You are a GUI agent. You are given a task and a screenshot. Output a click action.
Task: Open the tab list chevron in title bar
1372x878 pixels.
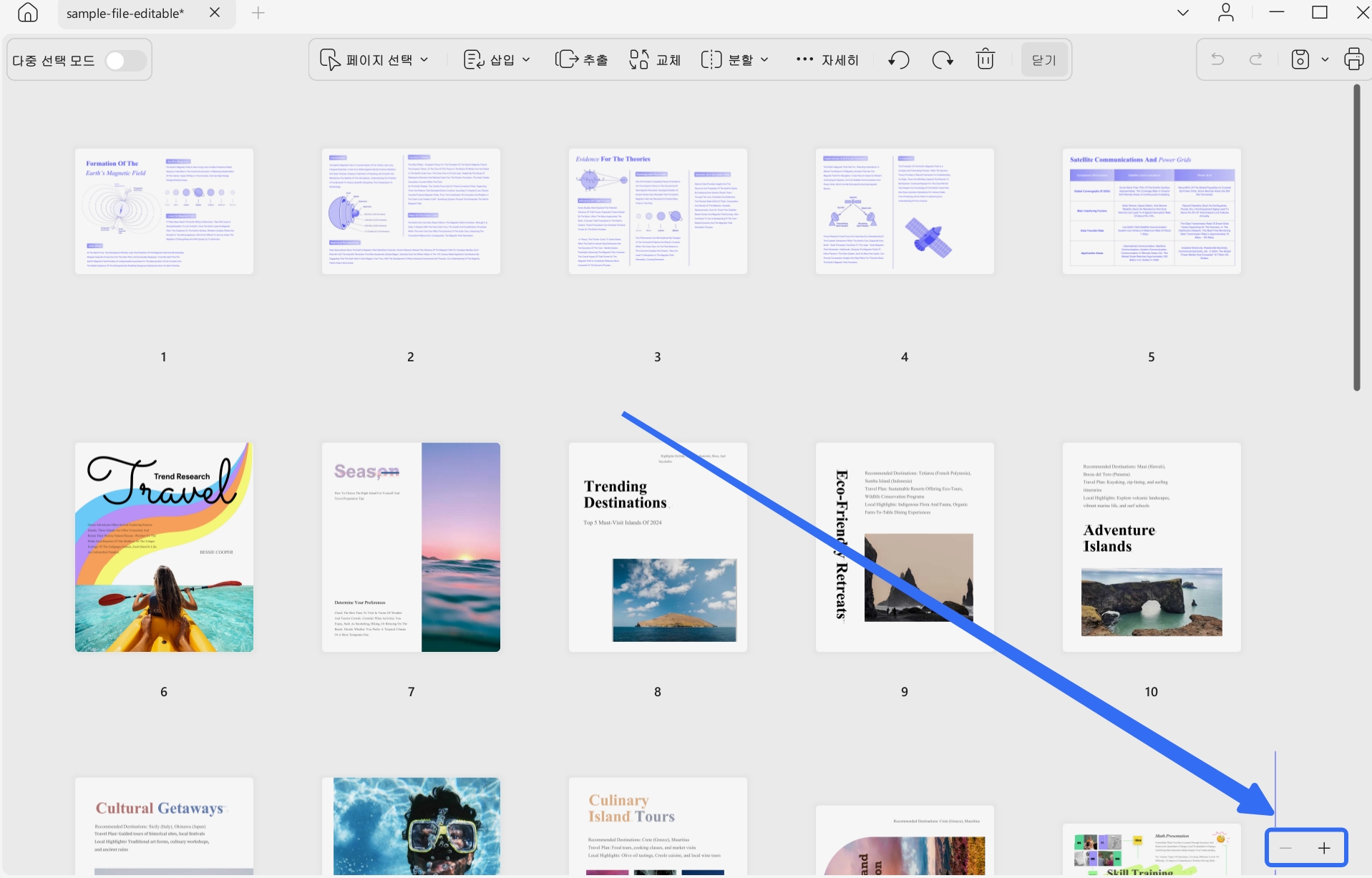(1183, 12)
